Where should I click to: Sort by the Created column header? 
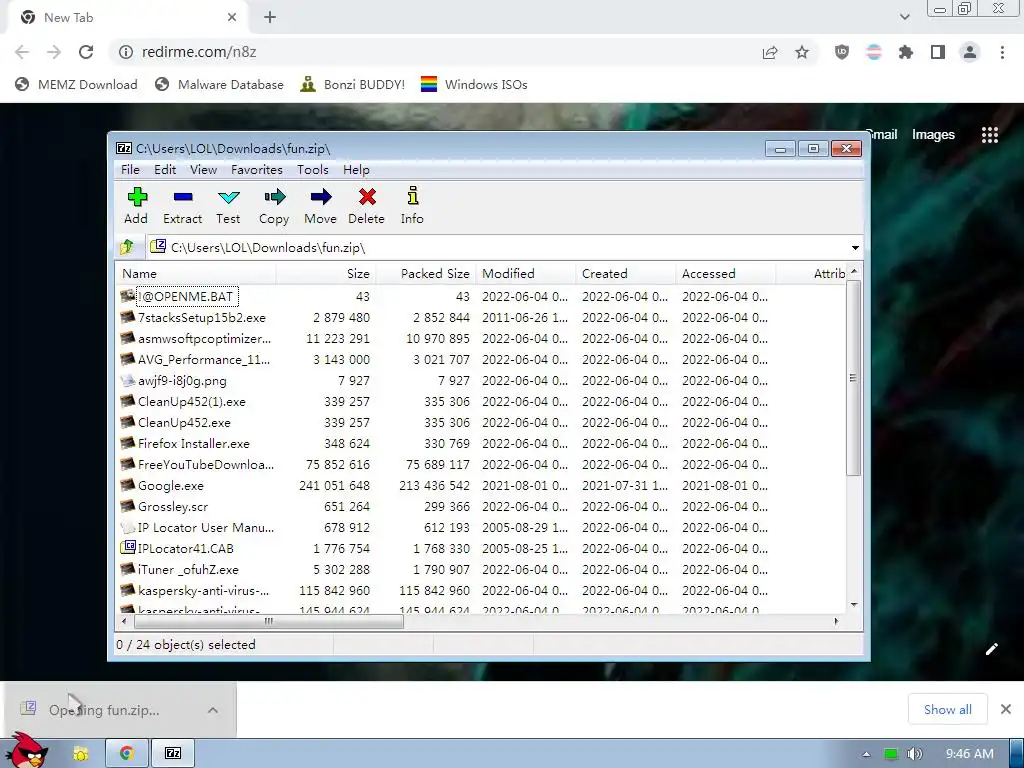[626, 274]
